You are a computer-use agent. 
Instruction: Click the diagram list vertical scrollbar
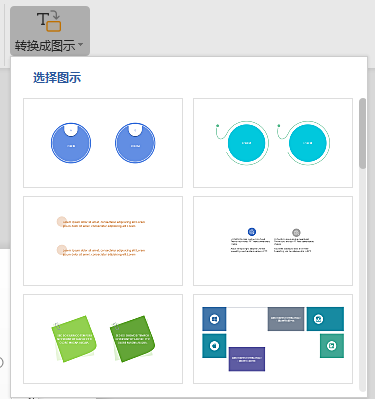(x=362, y=133)
